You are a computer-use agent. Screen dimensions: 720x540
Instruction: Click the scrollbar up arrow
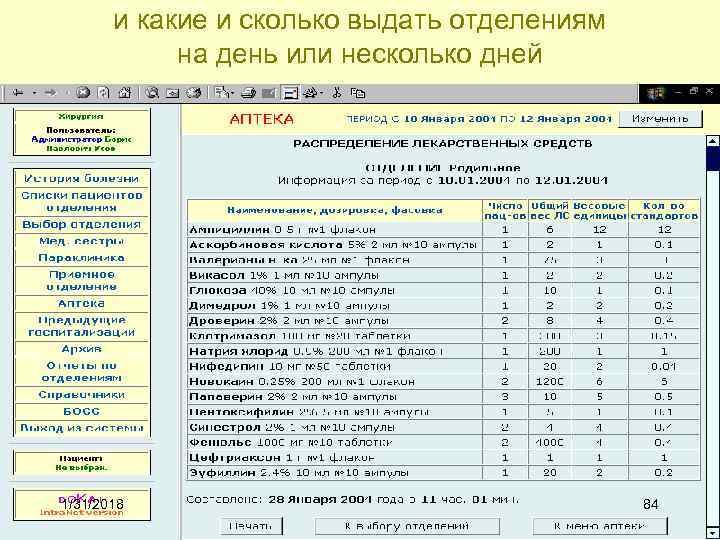(x=712, y=142)
